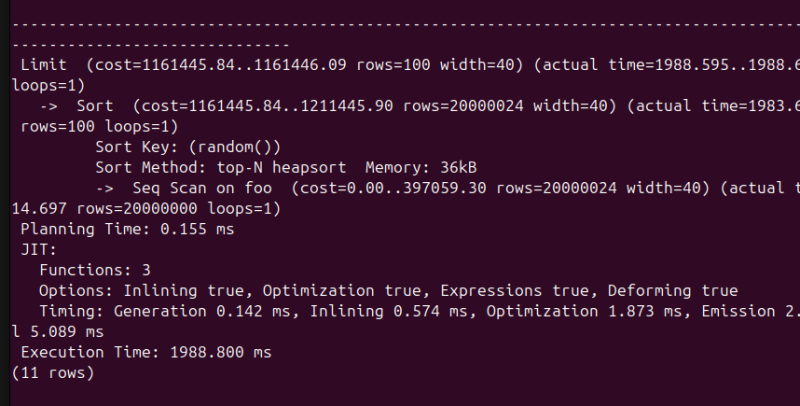Click the word Limit in the query plan

point(43,65)
